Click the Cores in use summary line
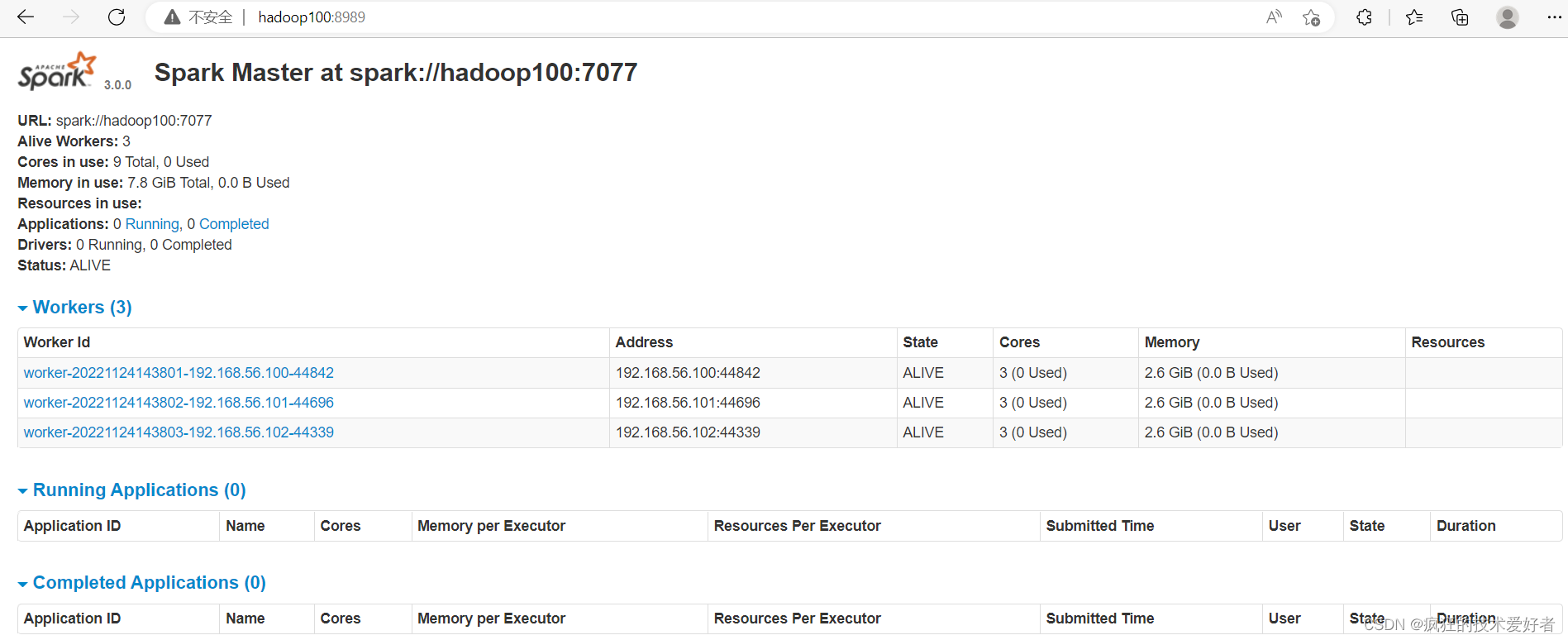1568x640 pixels. [x=113, y=162]
